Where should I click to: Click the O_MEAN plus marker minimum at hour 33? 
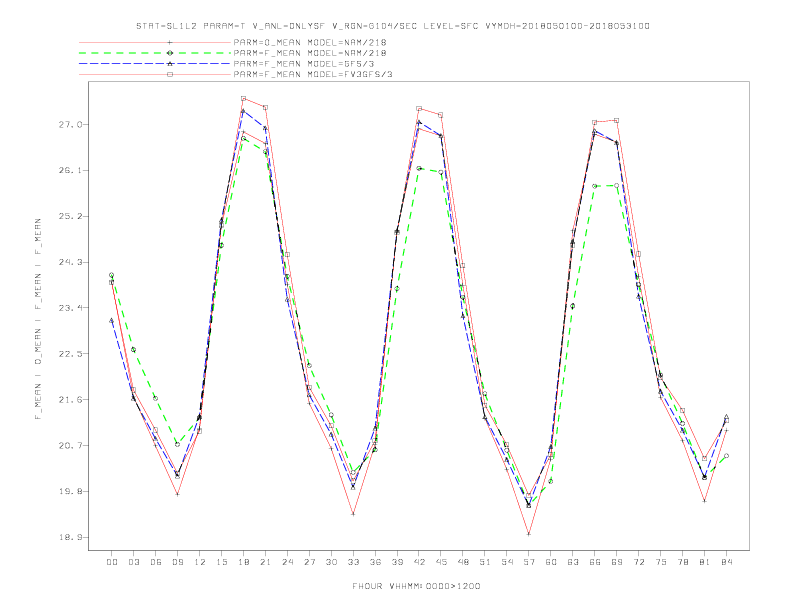353,514
